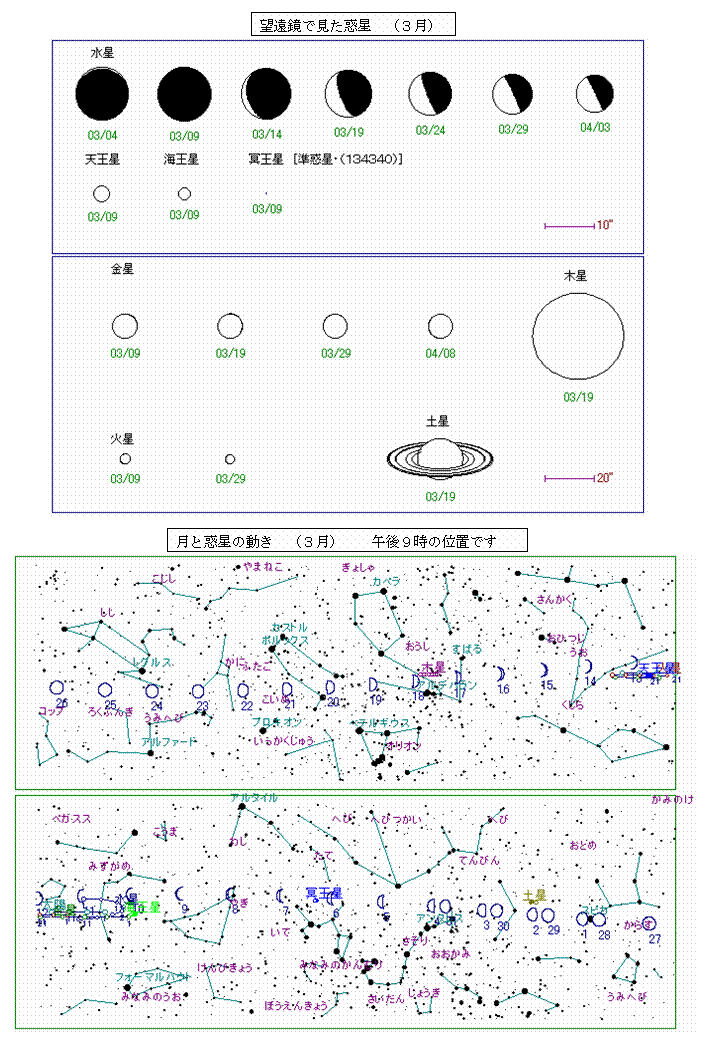708x1044 pixels.
Task: Select the Mercury phase image for 03/29
Action: [512, 95]
